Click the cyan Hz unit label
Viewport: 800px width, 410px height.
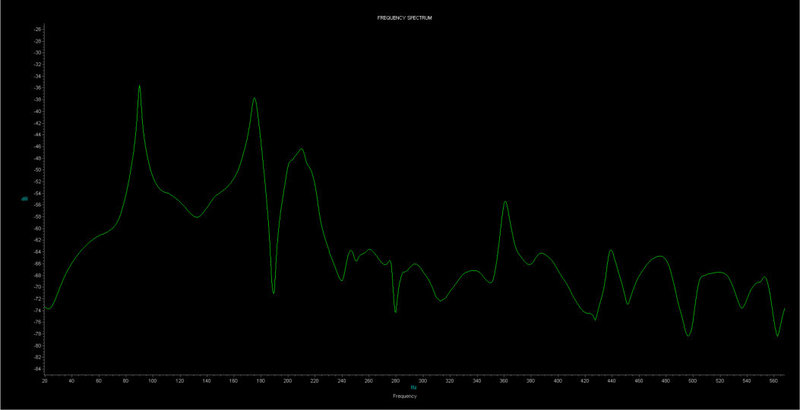point(414,388)
